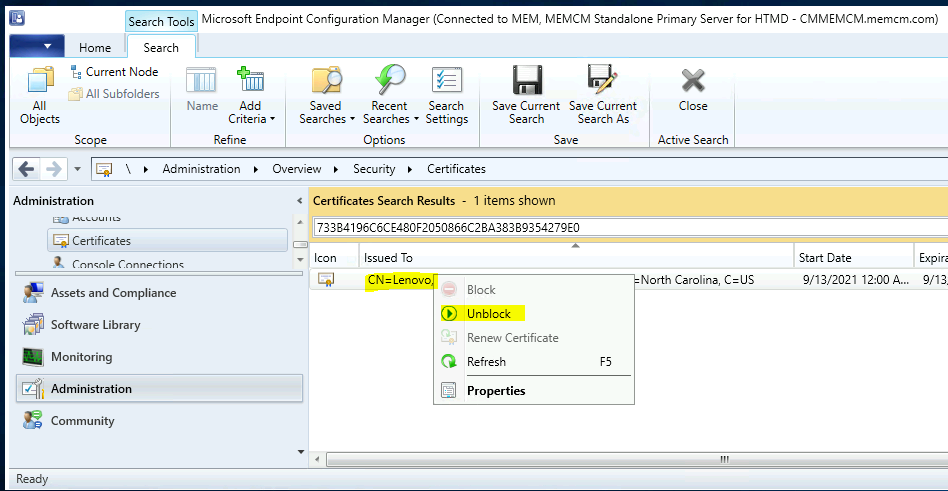This screenshot has width=948, height=491.
Task: Click the horizontal results scrollbar
Action: (638, 460)
